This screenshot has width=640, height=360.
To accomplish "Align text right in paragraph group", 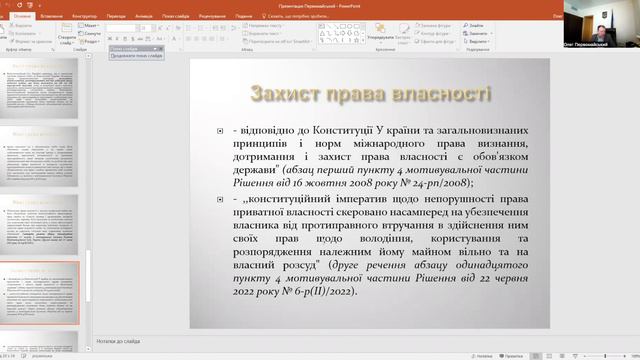I will pos(204,39).
